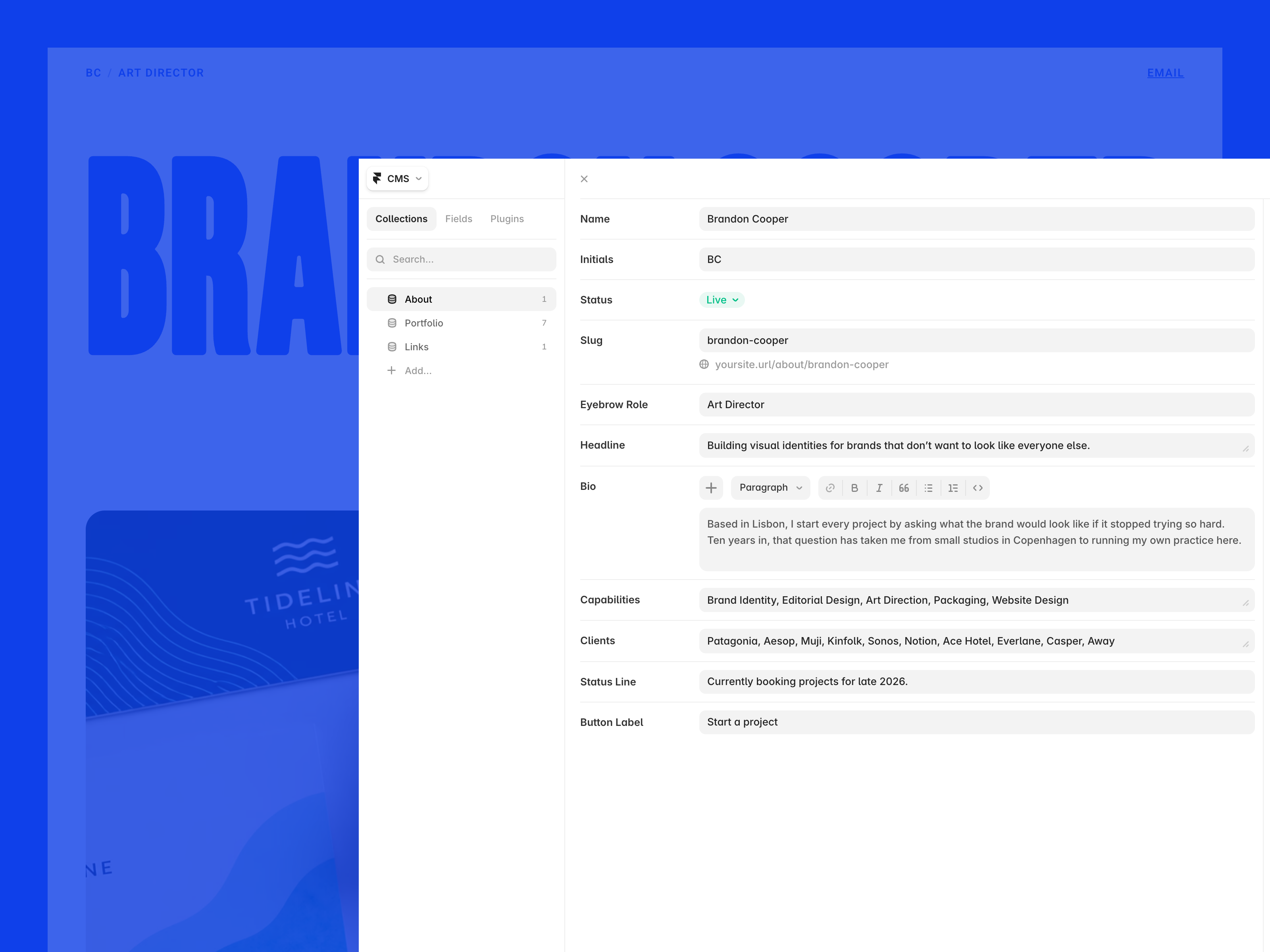The image size is (1270, 952).
Task: Click the globe icon next to URL
Action: click(704, 365)
